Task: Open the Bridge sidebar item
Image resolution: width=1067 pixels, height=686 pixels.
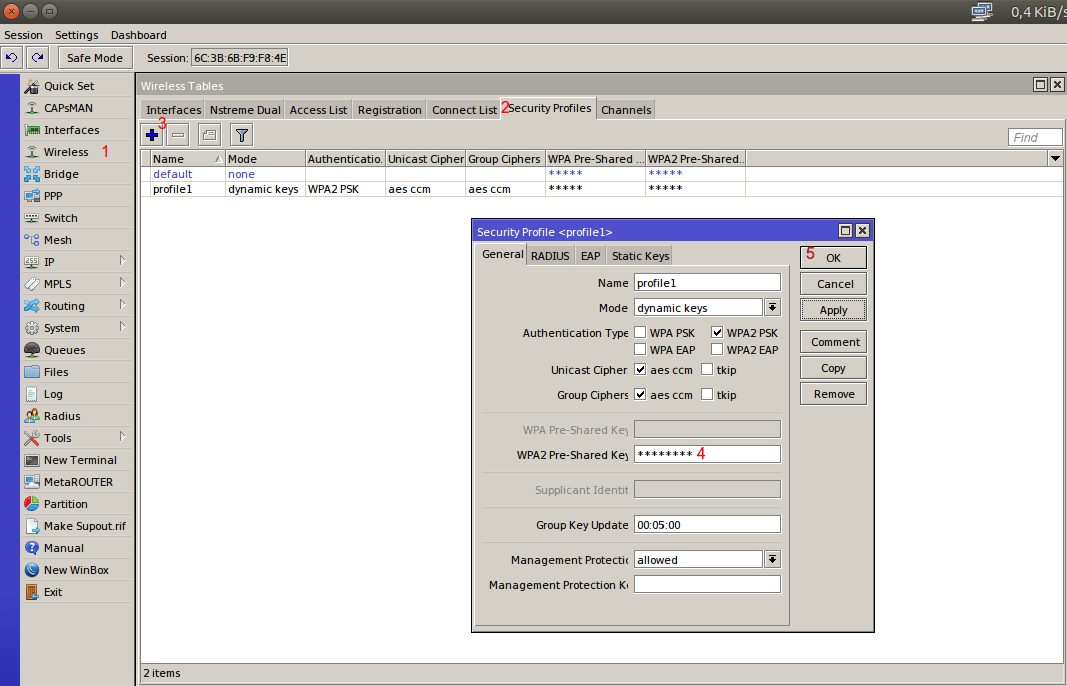Action: 61,174
